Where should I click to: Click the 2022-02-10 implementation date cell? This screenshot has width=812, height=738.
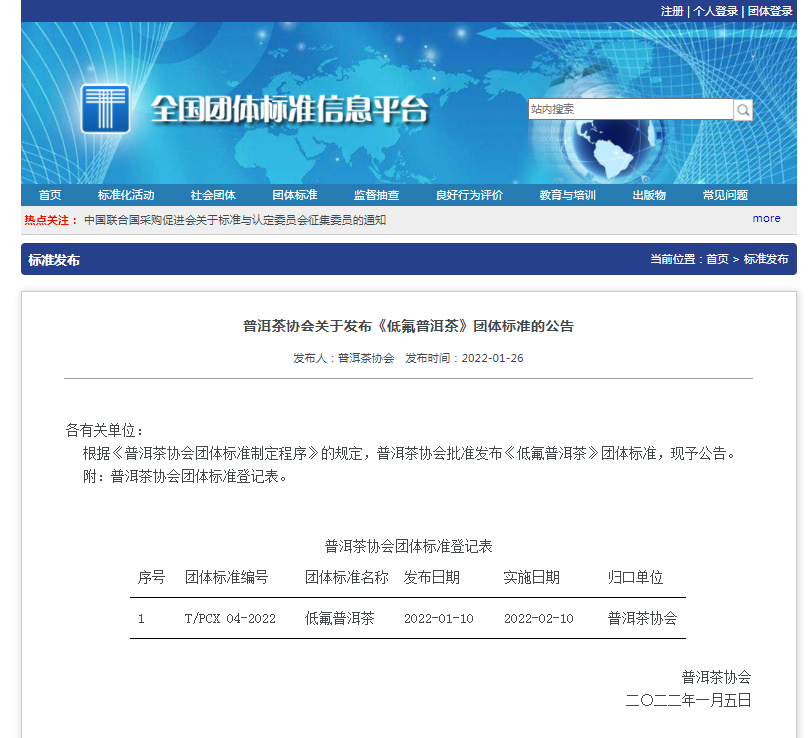(539, 618)
